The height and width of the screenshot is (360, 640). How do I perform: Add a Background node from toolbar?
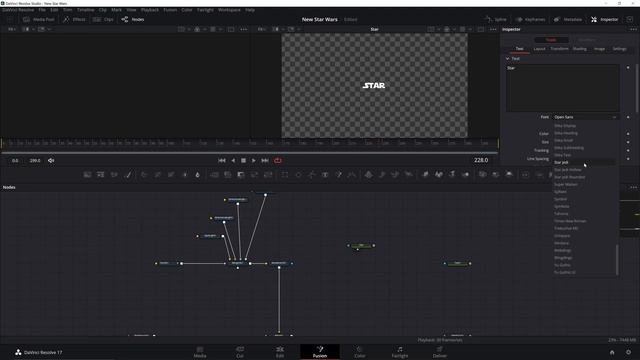point(87,175)
